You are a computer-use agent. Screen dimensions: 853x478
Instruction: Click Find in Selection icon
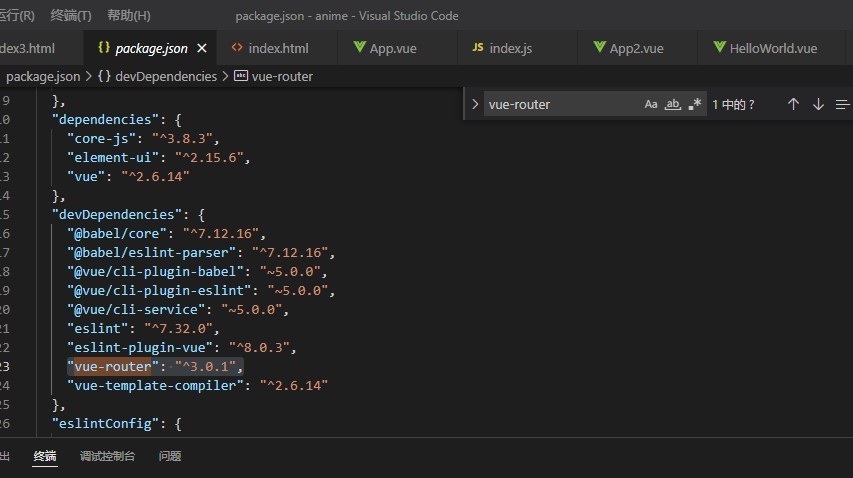[x=842, y=104]
